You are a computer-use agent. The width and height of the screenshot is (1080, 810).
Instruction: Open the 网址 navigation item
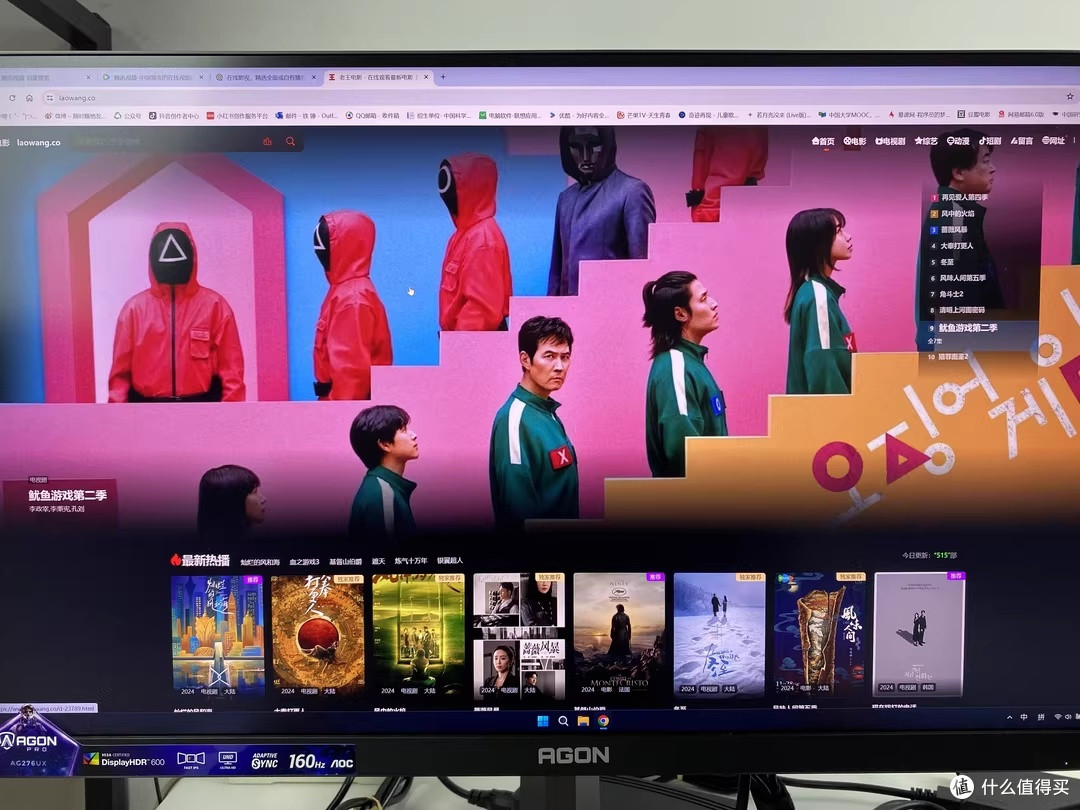pyautogui.click(x=1053, y=141)
